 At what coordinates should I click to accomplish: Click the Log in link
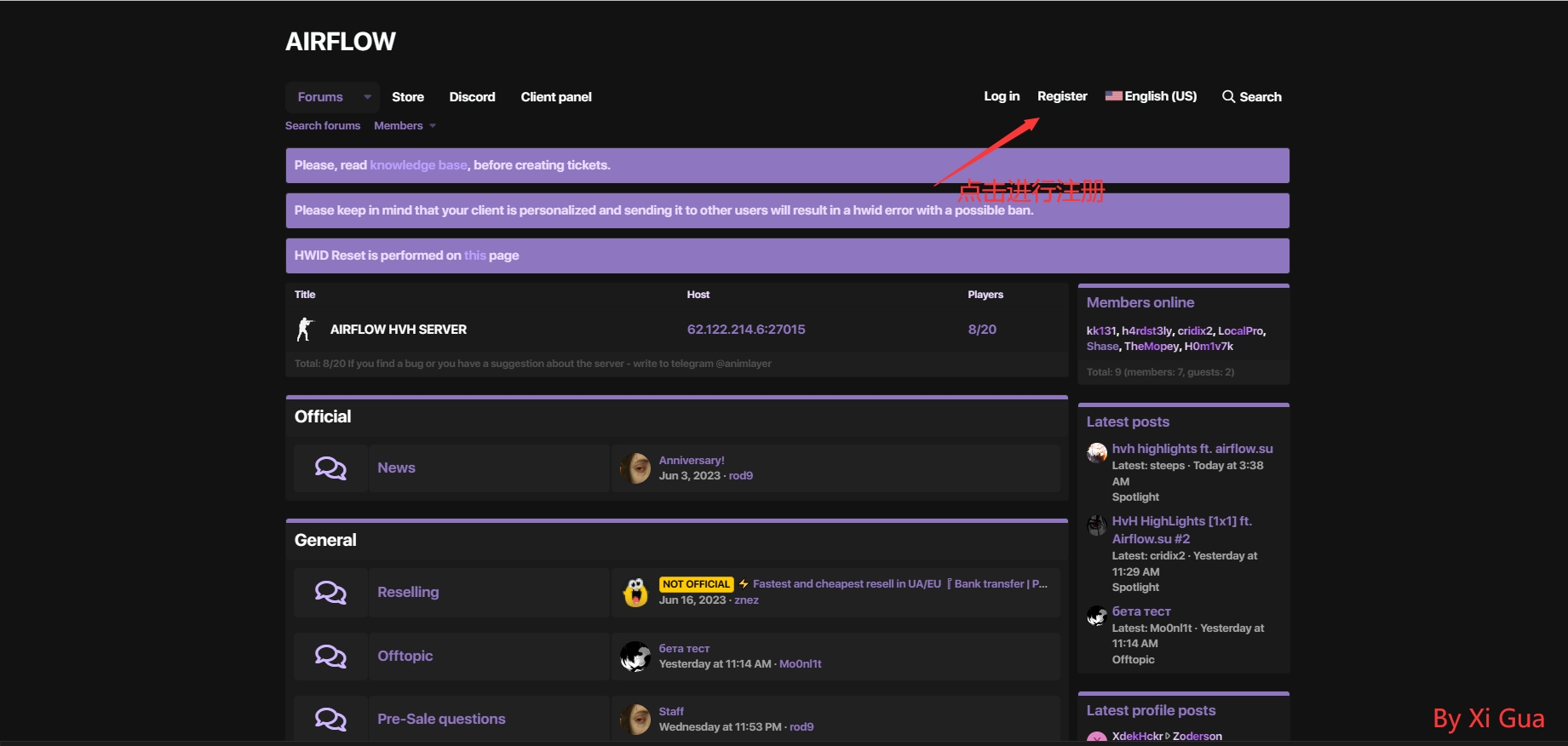pos(1002,96)
